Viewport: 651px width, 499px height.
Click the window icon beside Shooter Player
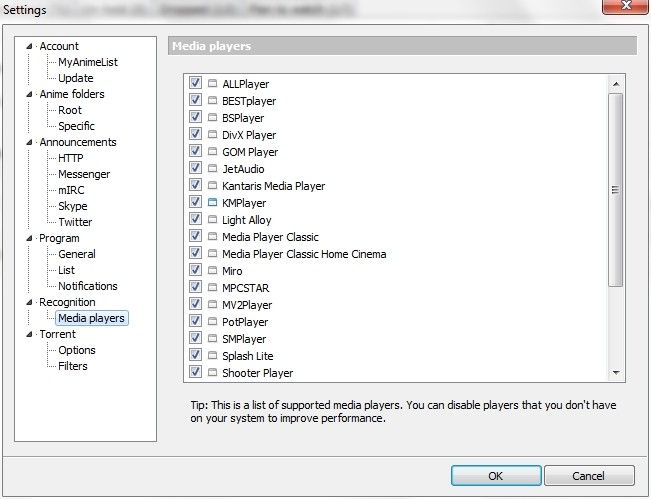pos(212,373)
